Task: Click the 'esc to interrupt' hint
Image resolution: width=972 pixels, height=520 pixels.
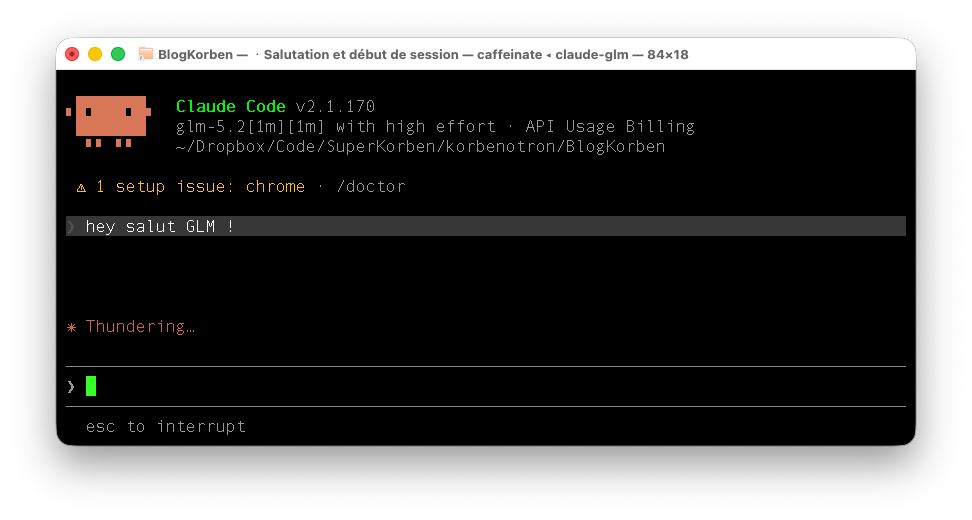Action: [x=166, y=426]
